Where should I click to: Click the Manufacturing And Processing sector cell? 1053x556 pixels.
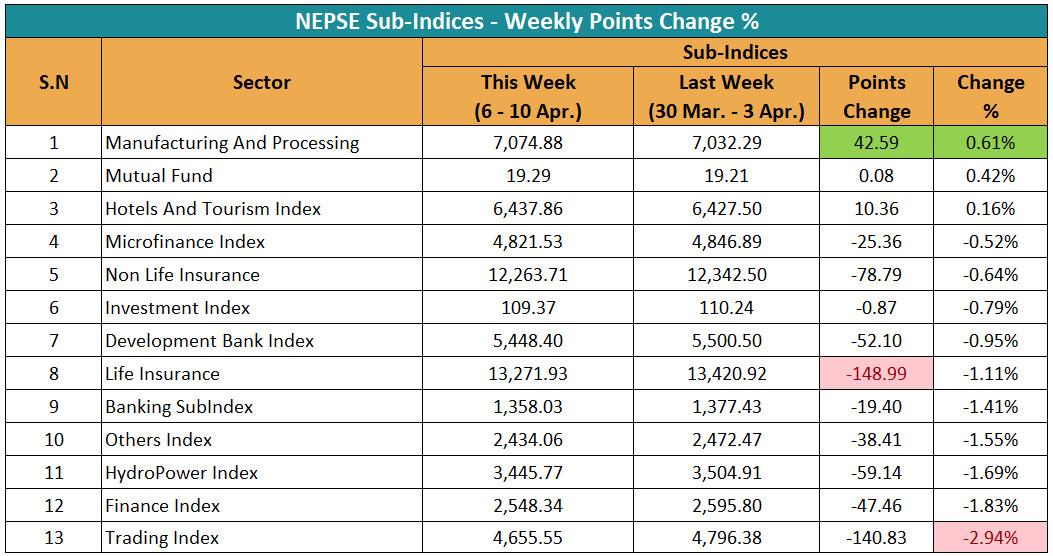point(232,143)
